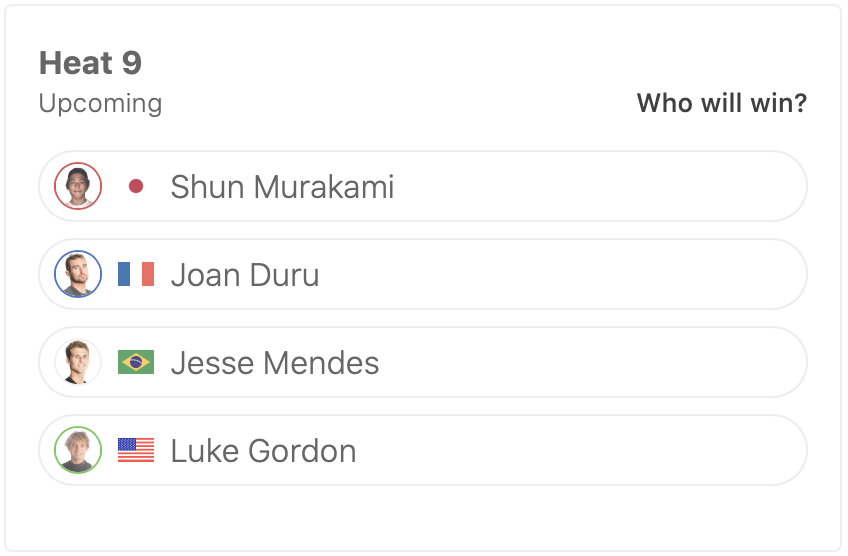Select the Luke Gordon name label
Screen dimensions: 848x556
263,451
